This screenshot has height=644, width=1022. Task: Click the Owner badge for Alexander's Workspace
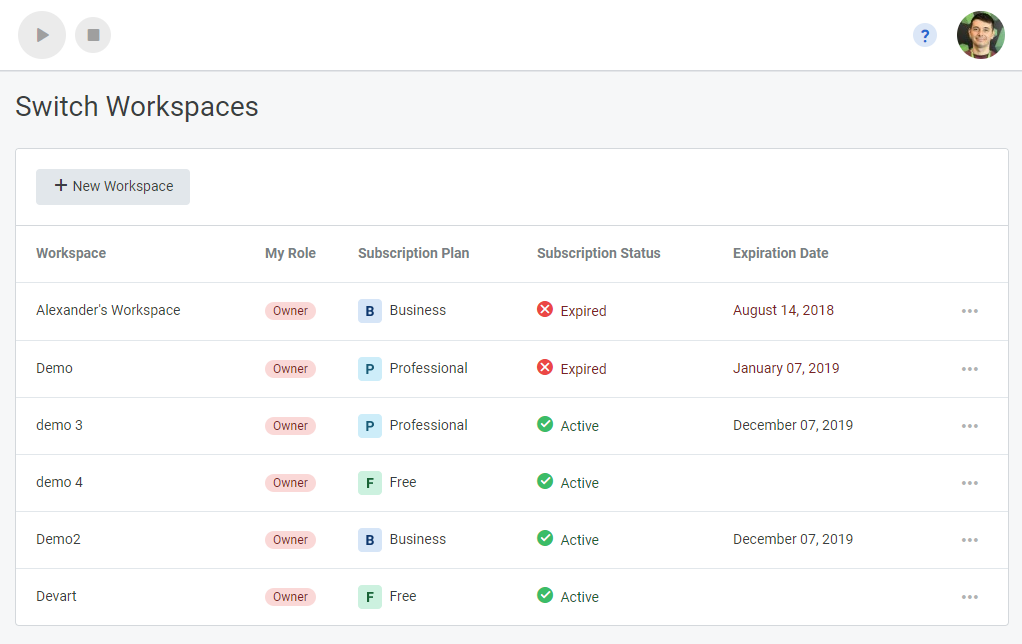[290, 311]
